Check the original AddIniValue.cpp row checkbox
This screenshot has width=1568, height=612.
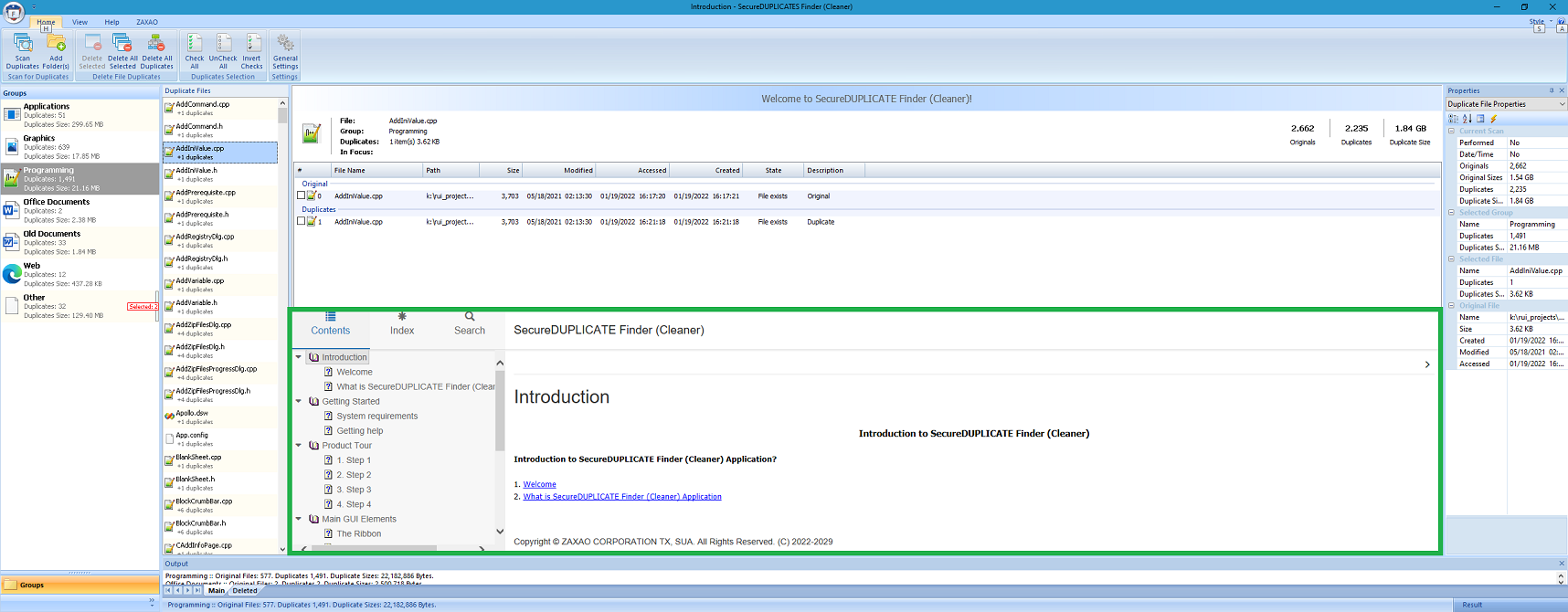tap(302, 195)
